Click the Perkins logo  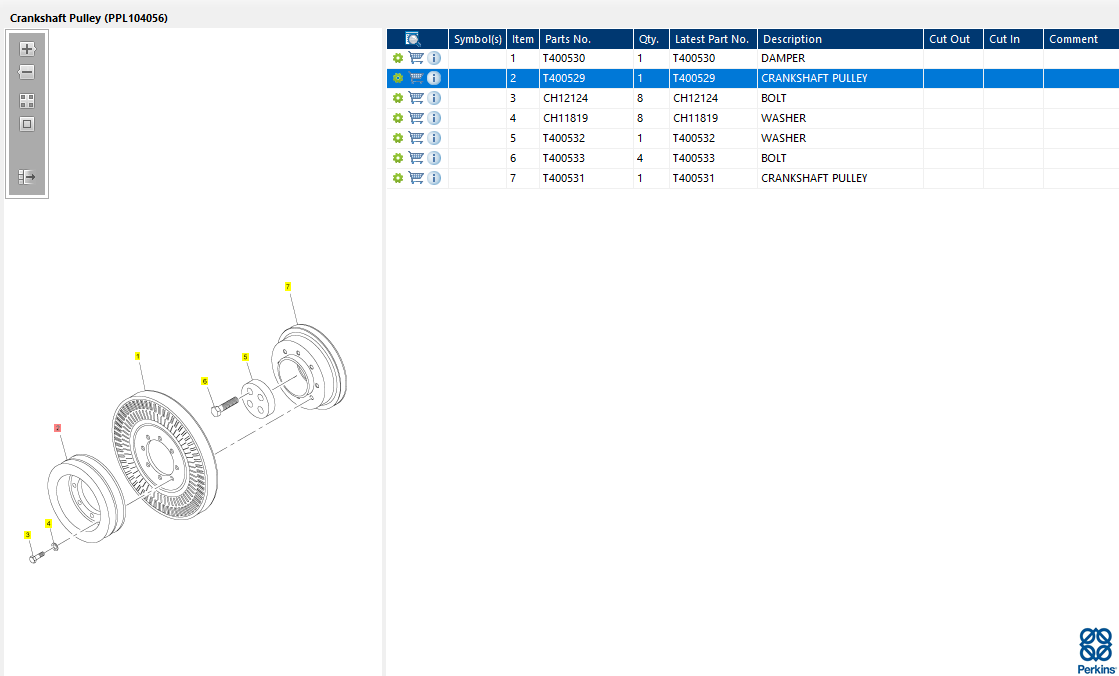click(1095, 650)
